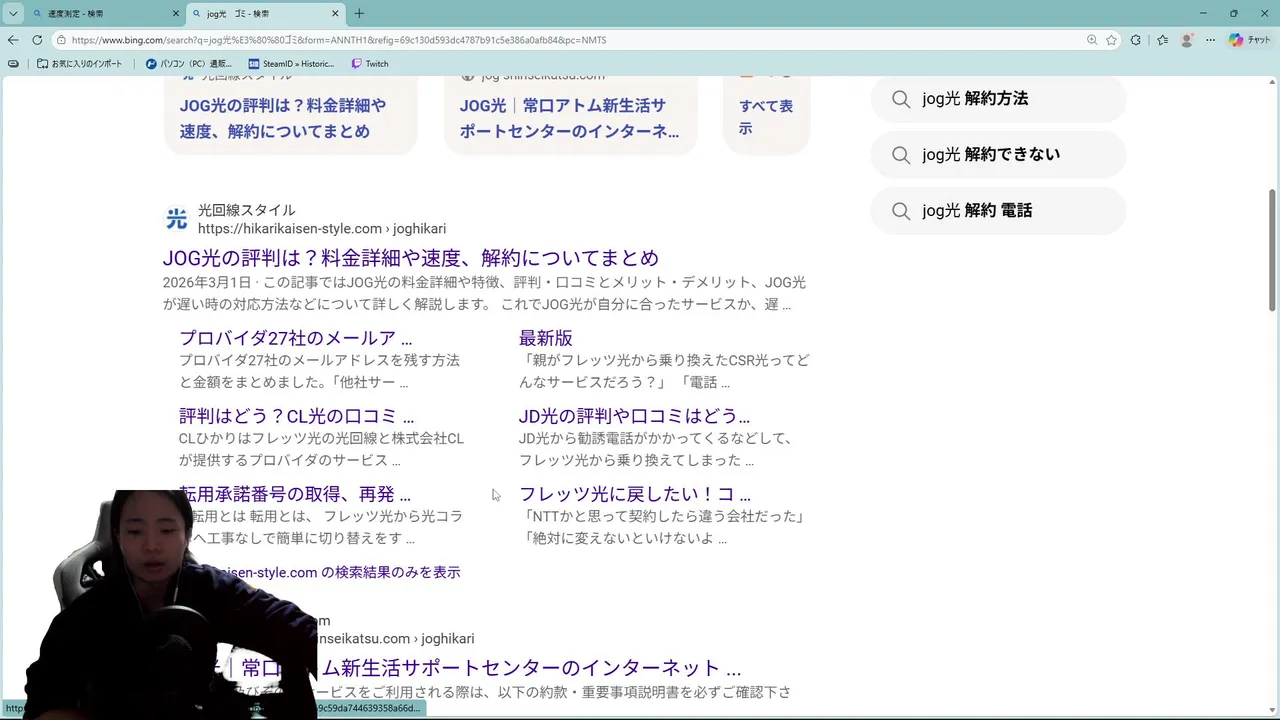Open the Extensions puzzle icon

[x=1136, y=40]
